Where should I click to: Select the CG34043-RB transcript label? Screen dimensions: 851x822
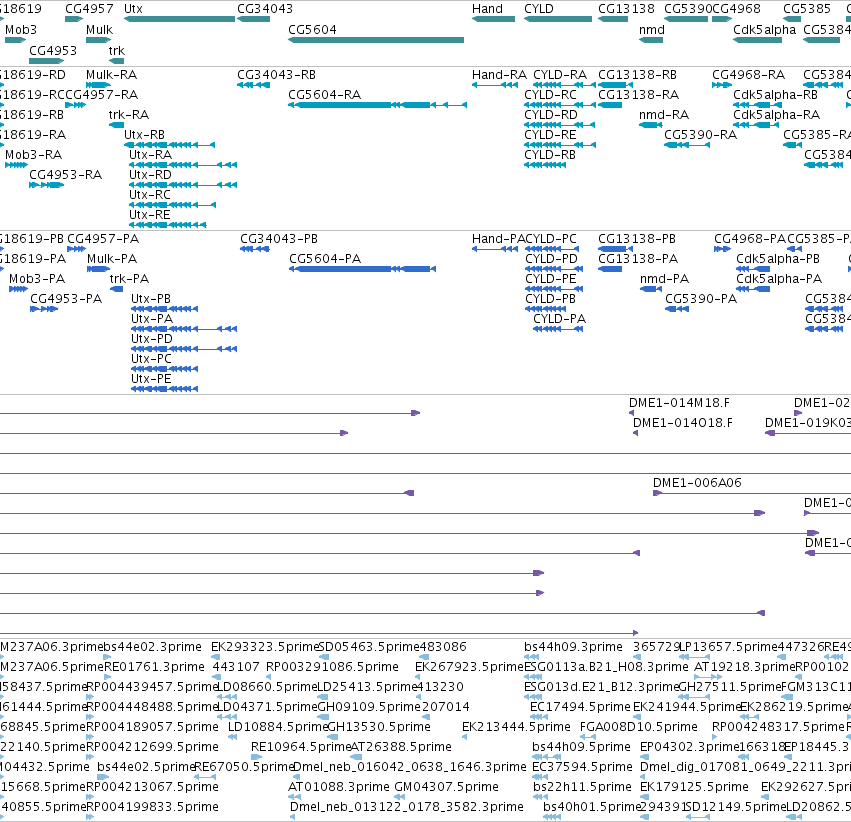[276, 74]
